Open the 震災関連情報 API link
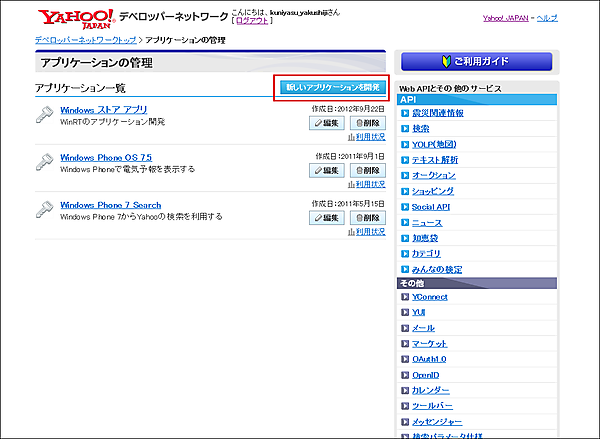 pos(438,113)
